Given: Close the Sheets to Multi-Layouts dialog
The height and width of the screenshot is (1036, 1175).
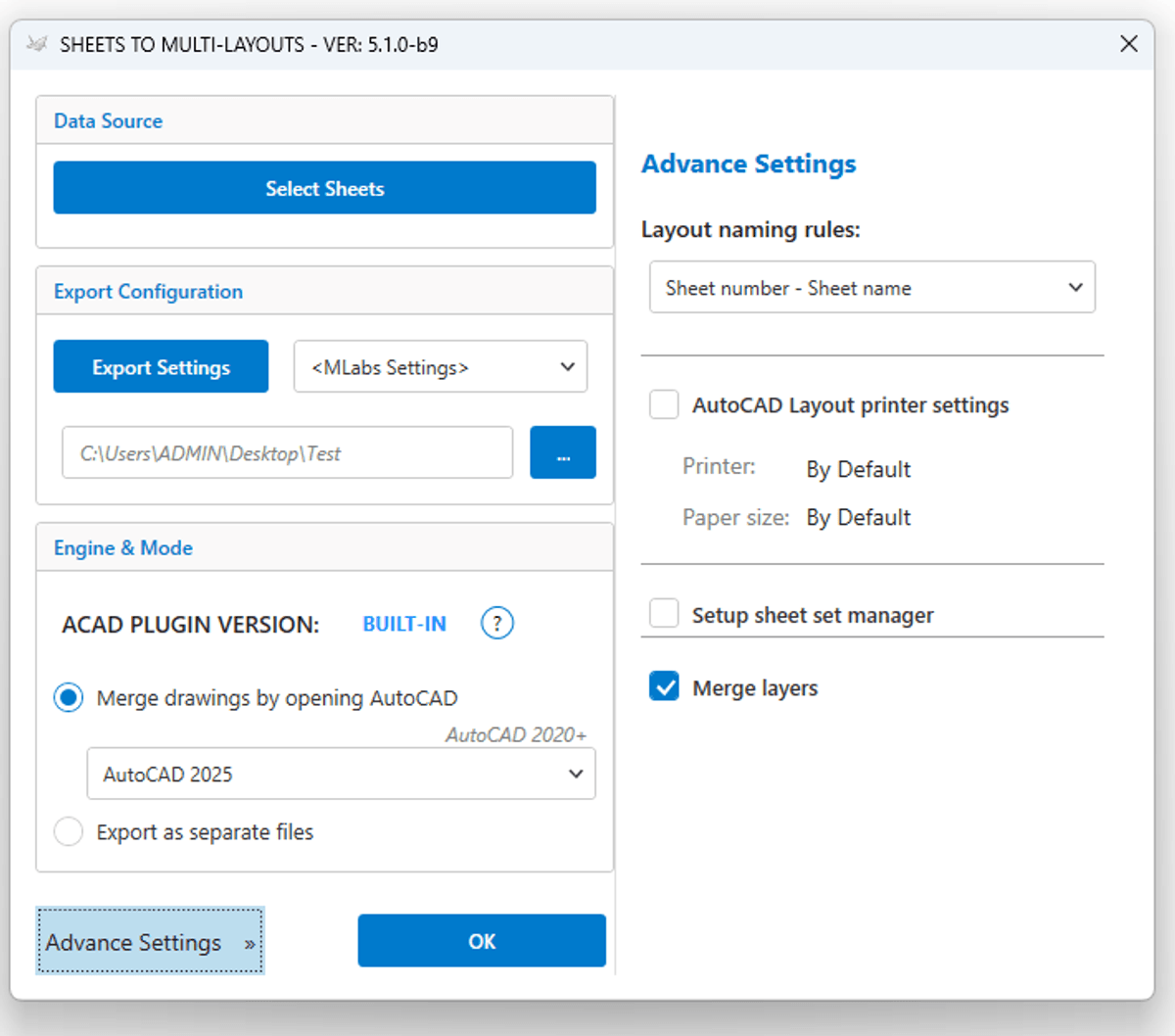Looking at the screenshot, I should (1129, 44).
